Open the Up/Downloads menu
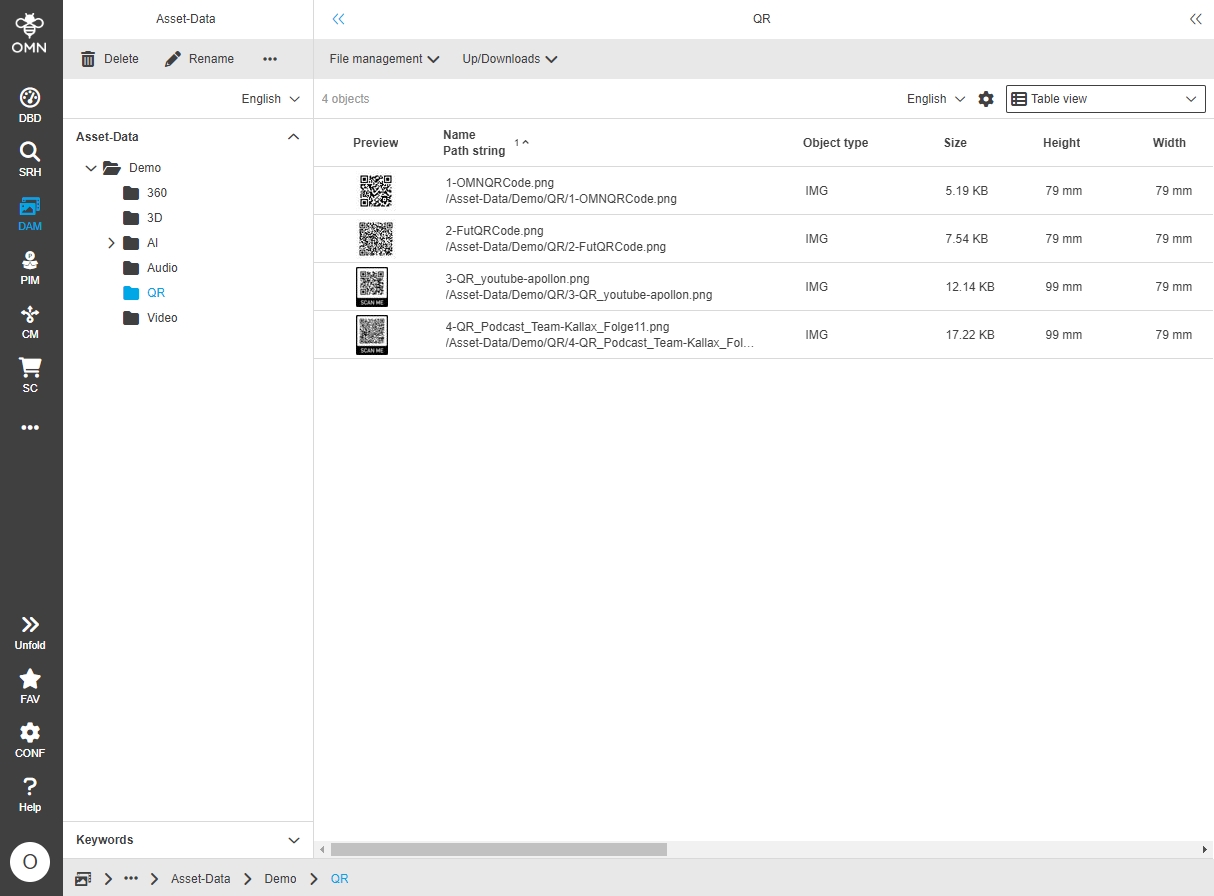Image resolution: width=1214 pixels, height=896 pixels. [509, 59]
